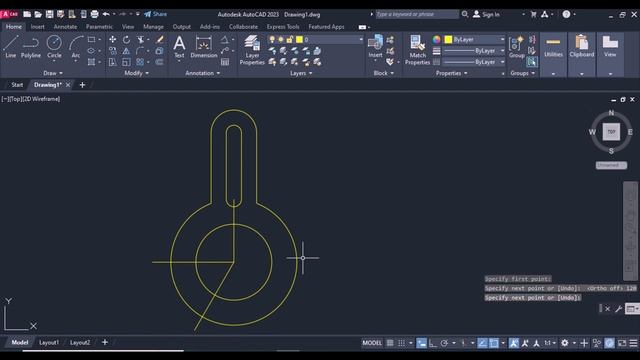Toggle grid display in status bar
This screenshot has height=360, width=640.
390,343
